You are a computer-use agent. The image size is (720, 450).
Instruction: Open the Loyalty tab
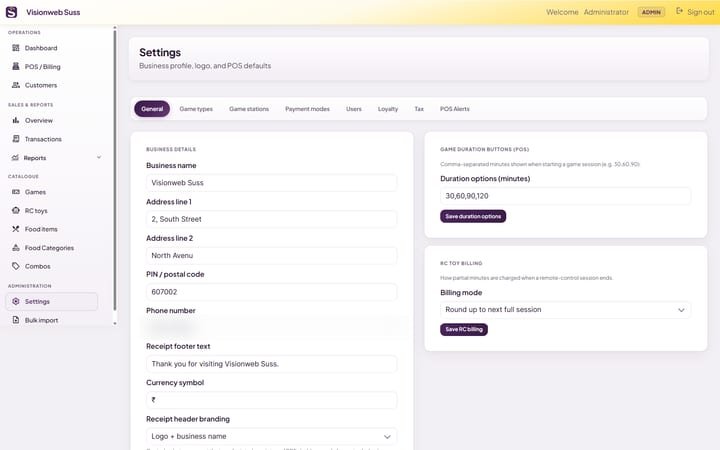pyautogui.click(x=388, y=109)
